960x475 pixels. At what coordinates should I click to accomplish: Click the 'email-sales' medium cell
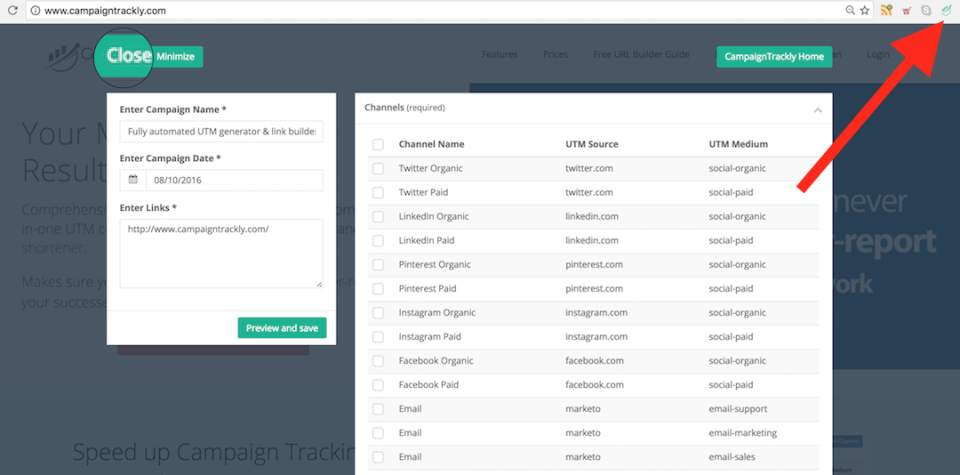[x=732, y=457]
